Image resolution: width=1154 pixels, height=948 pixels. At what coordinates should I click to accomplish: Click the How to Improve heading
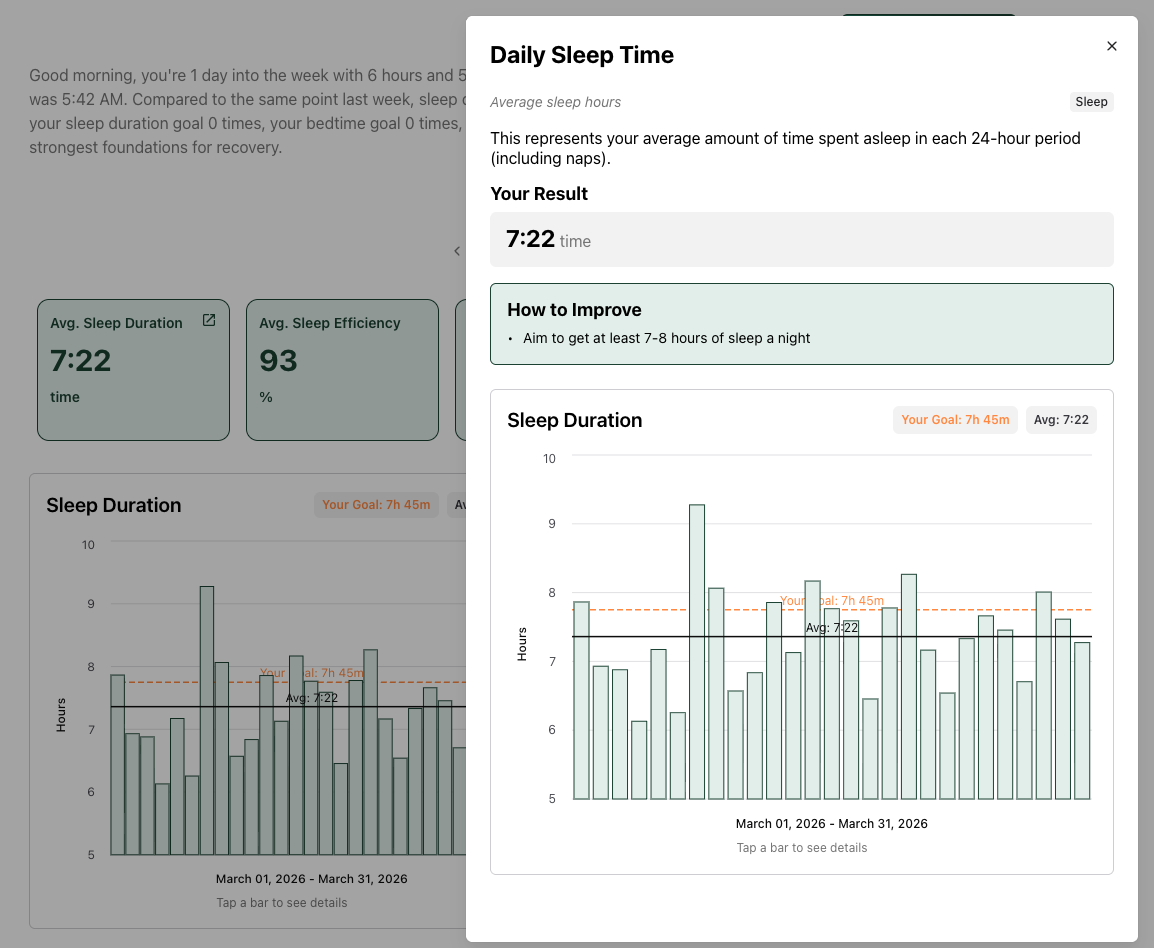pyautogui.click(x=574, y=310)
